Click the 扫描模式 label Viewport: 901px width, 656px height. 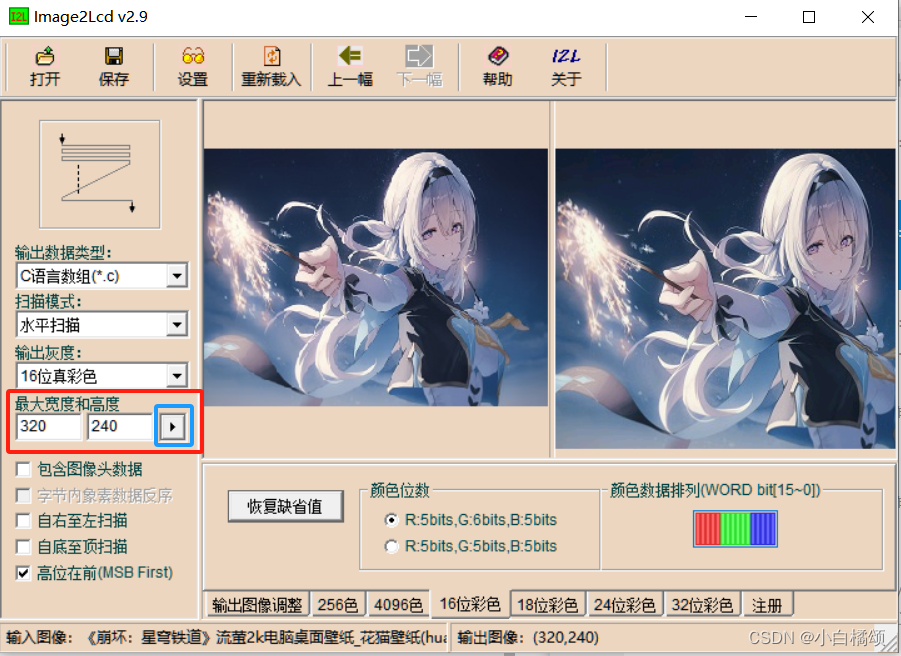pos(48,301)
